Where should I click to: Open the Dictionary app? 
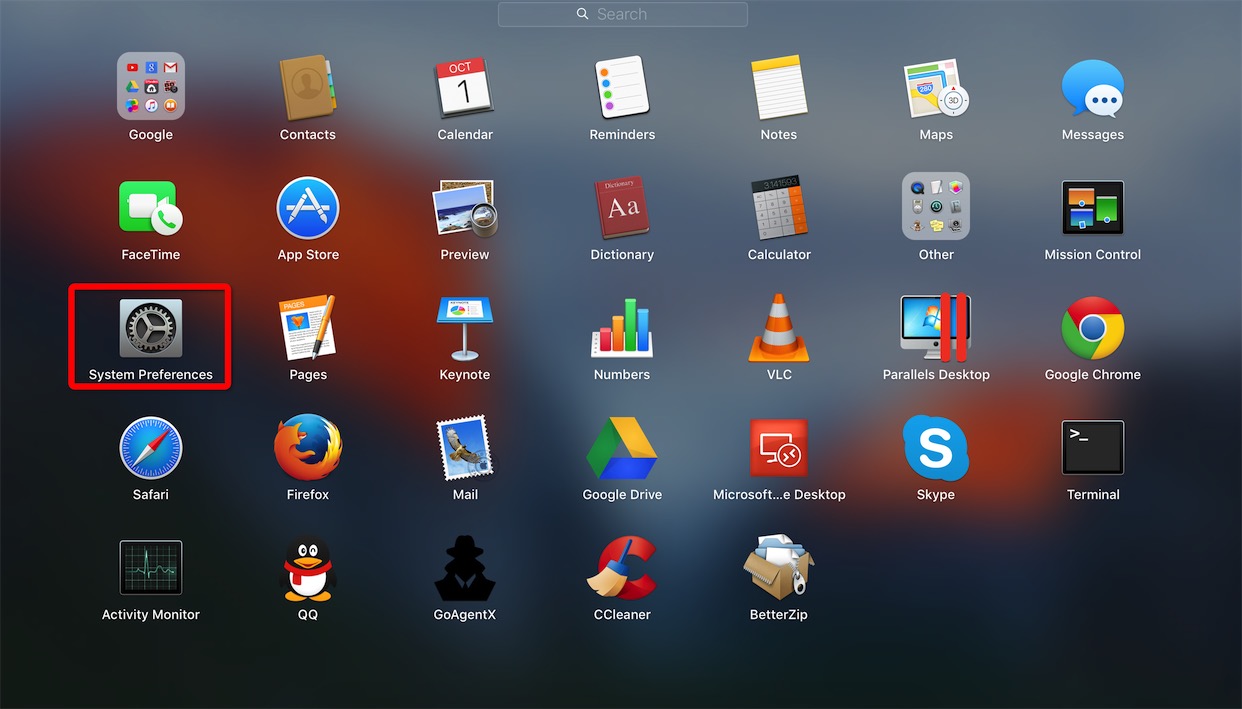point(622,207)
